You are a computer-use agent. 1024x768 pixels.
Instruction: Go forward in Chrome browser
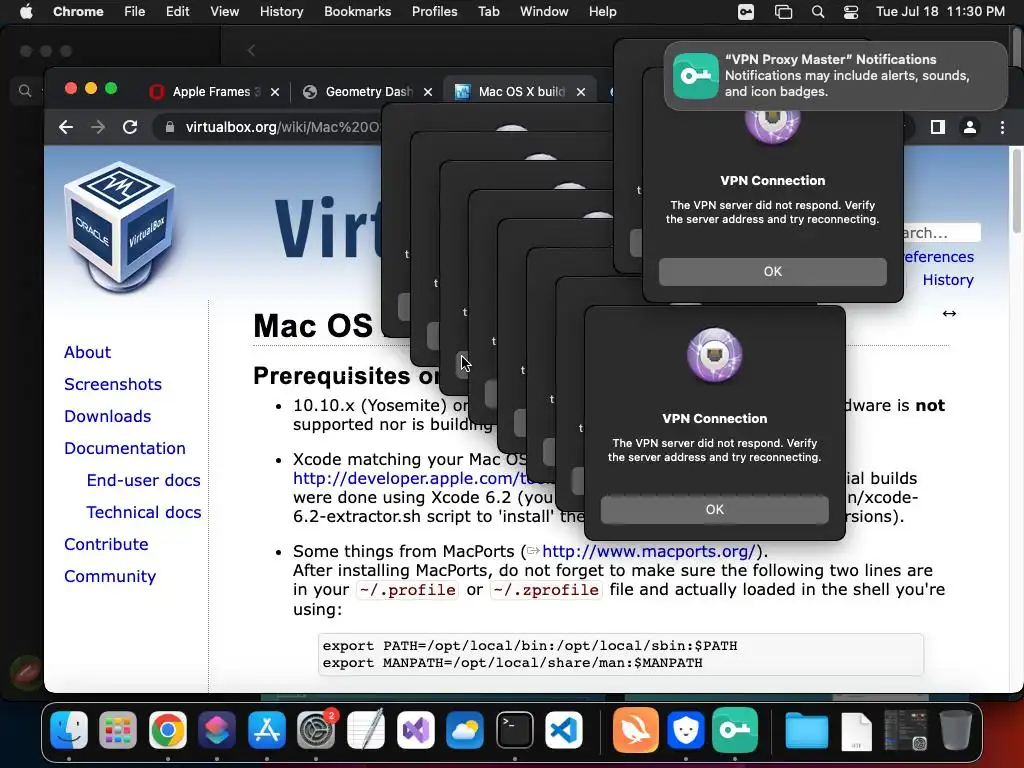click(x=98, y=127)
